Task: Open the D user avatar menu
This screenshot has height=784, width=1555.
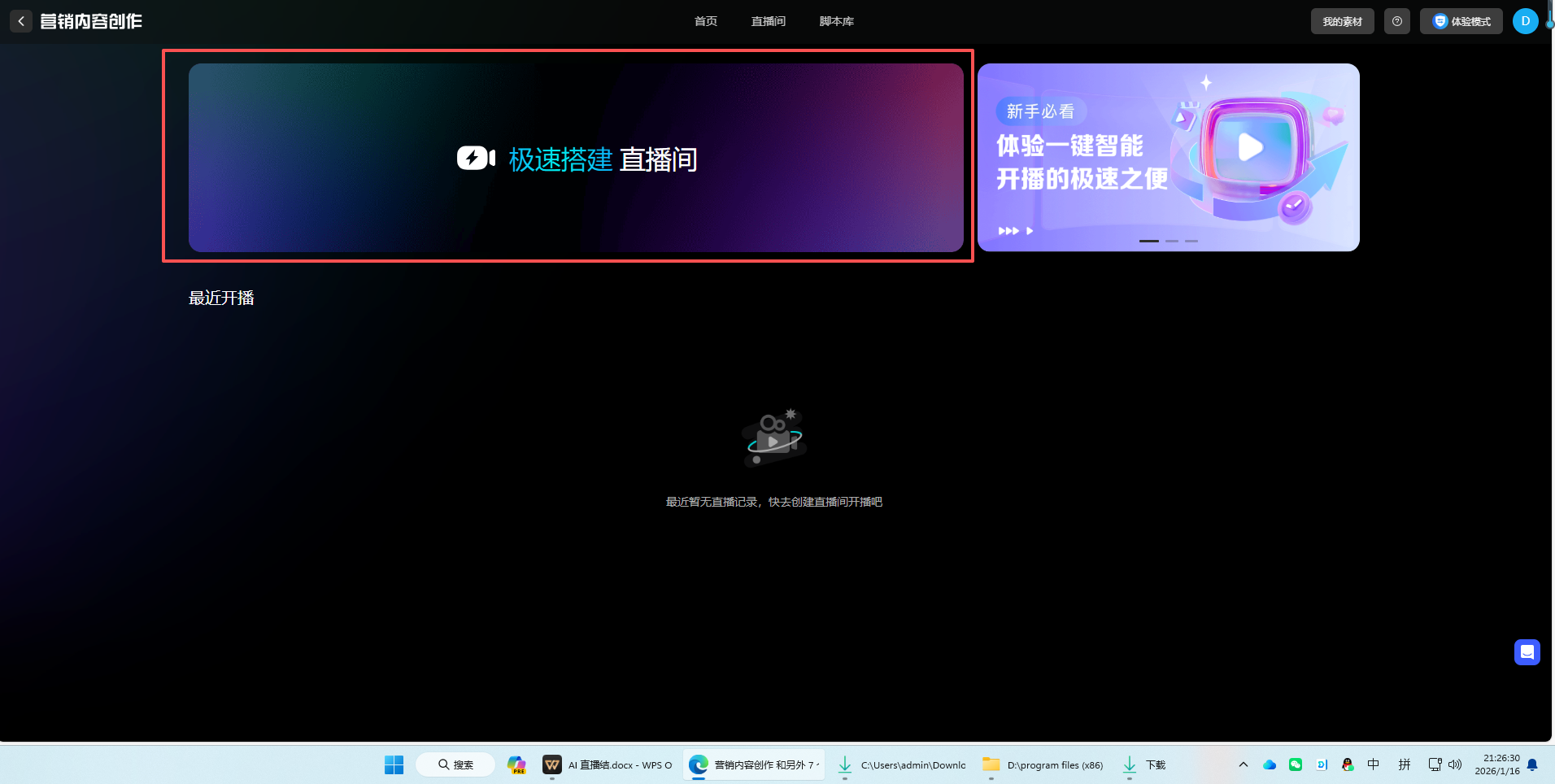Action: 1526,20
